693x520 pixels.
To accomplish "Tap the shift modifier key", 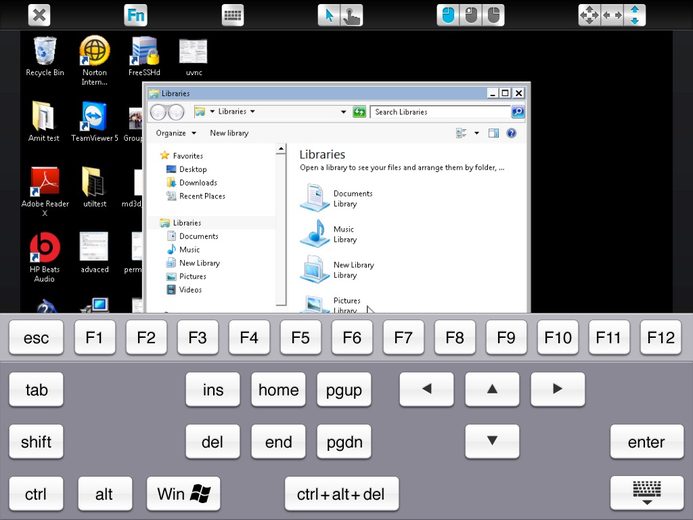I will 36,442.
